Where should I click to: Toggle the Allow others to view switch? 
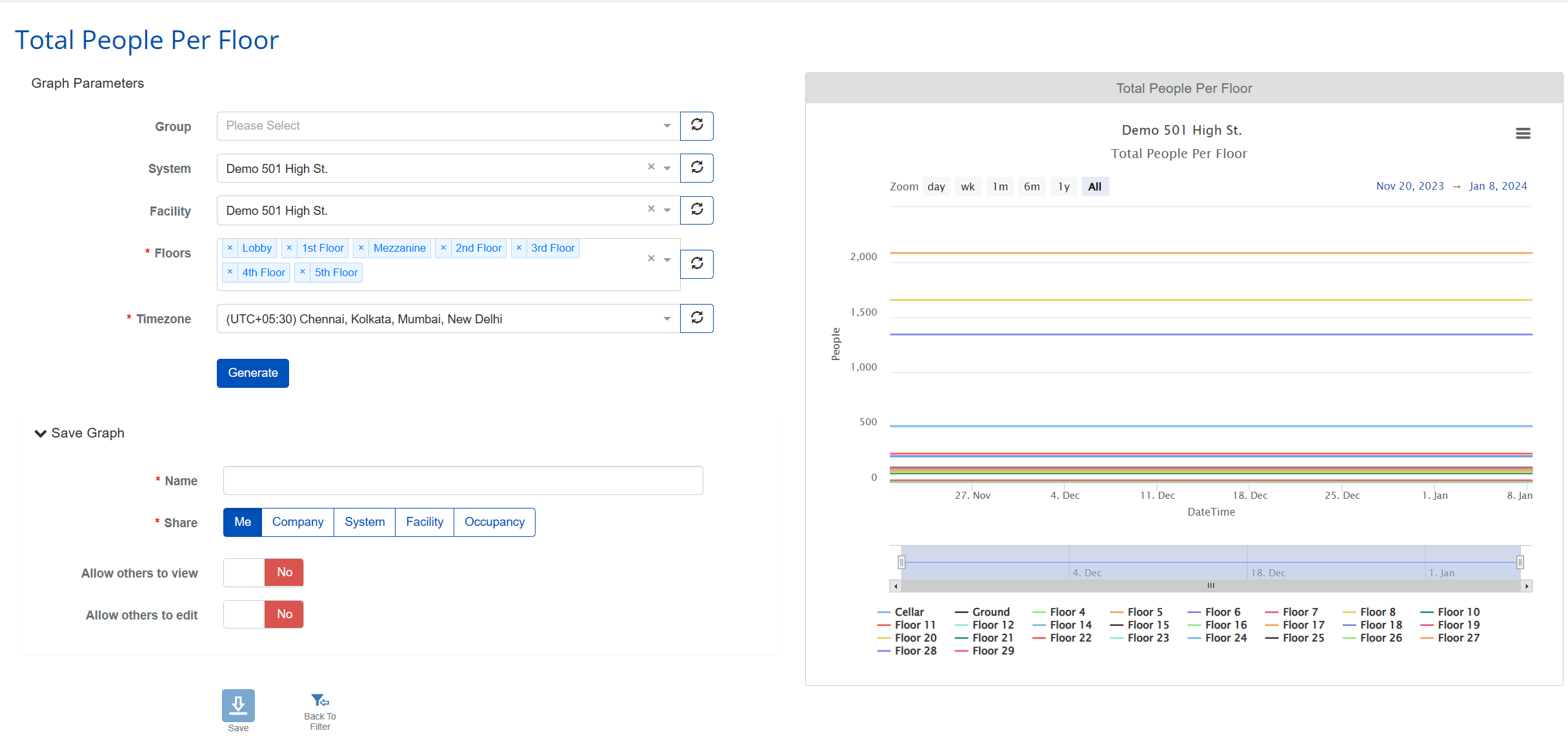pyautogui.click(x=263, y=572)
